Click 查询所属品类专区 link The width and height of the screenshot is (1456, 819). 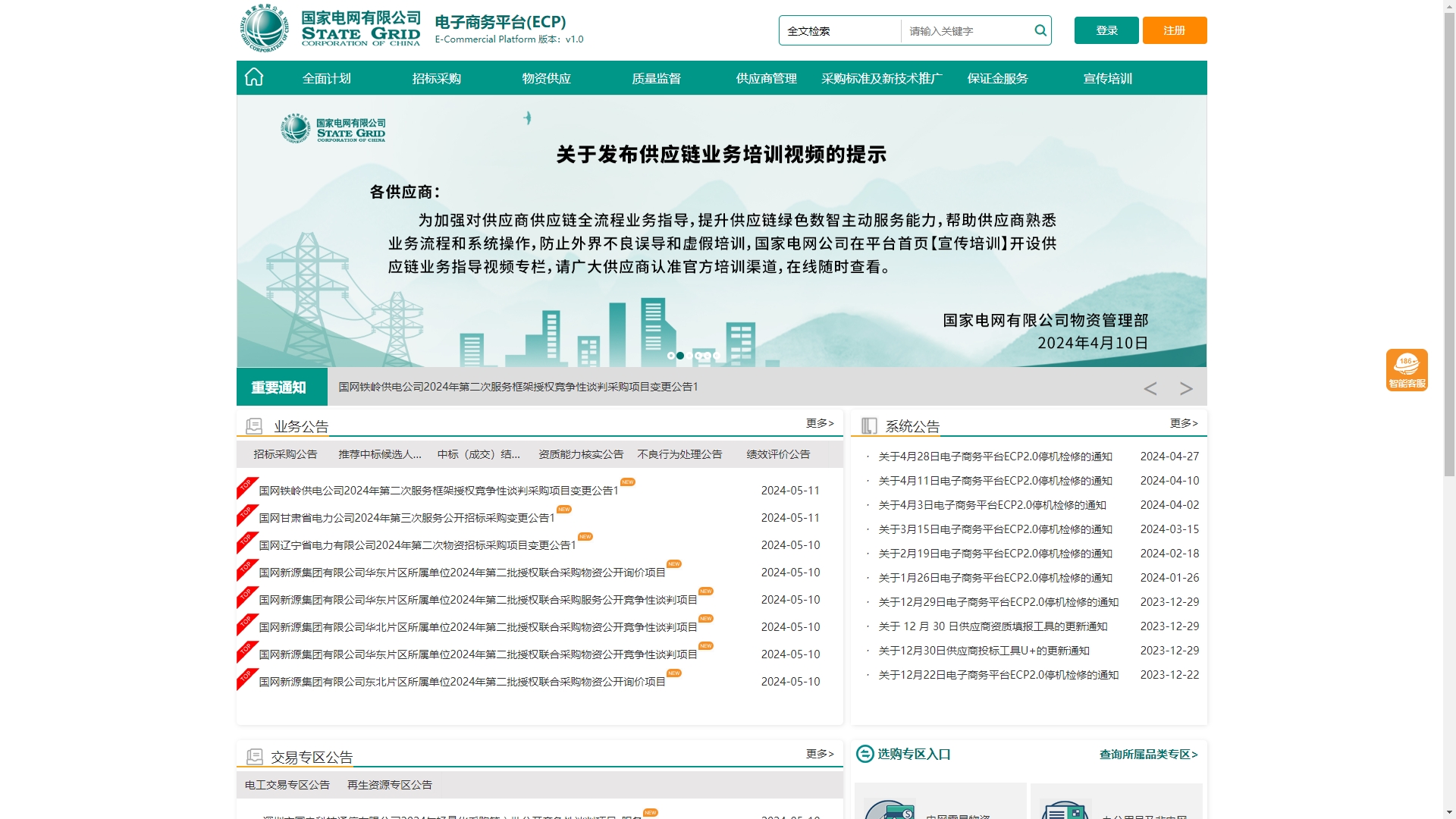(x=1149, y=755)
